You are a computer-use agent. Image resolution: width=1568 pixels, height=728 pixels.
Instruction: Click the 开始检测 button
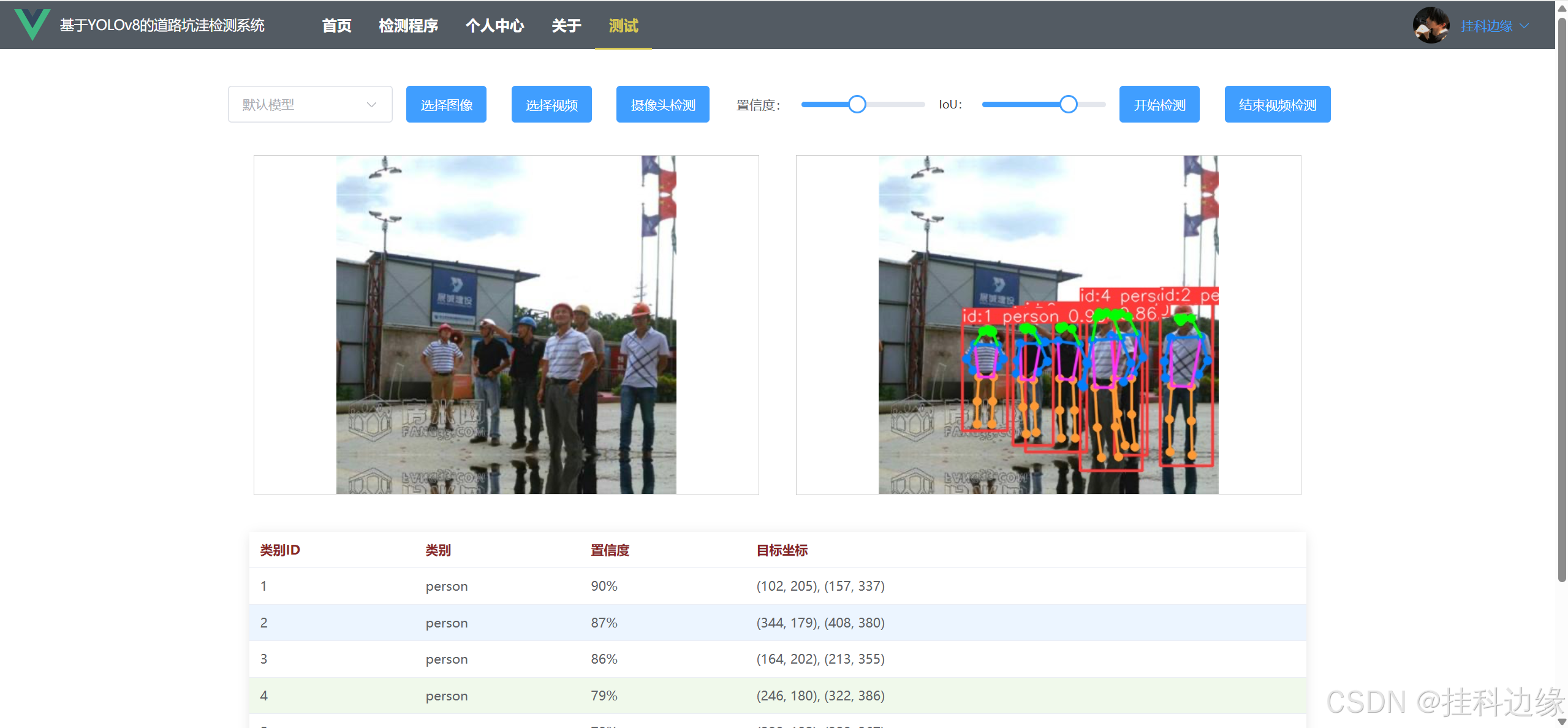pos(1159,105)
